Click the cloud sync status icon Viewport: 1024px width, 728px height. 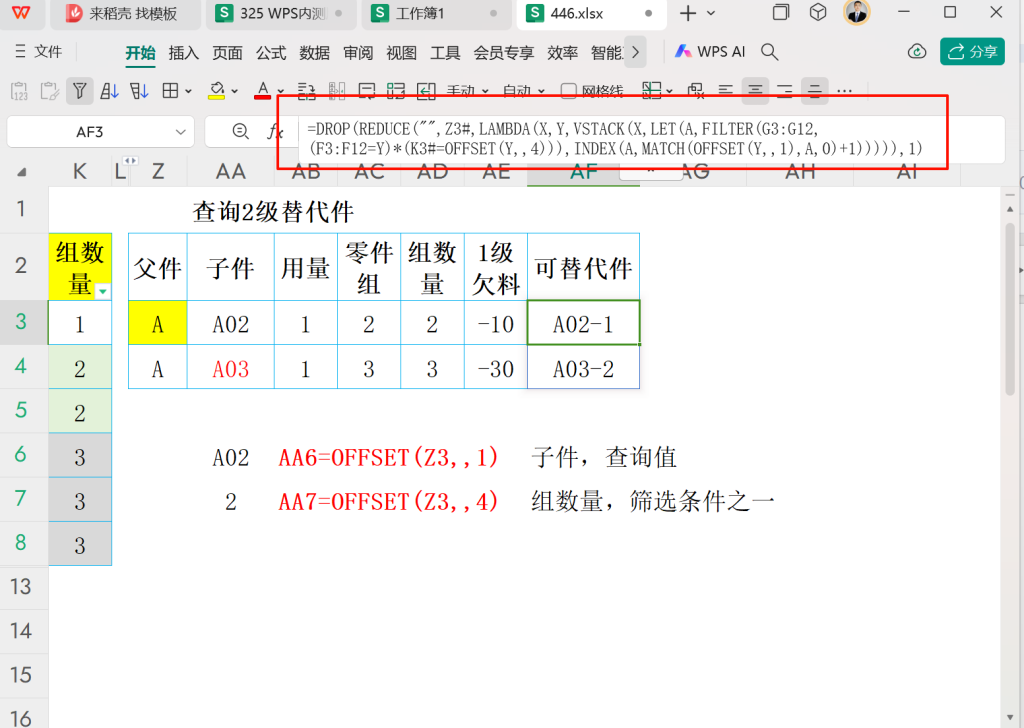click(x=917, y=52)
